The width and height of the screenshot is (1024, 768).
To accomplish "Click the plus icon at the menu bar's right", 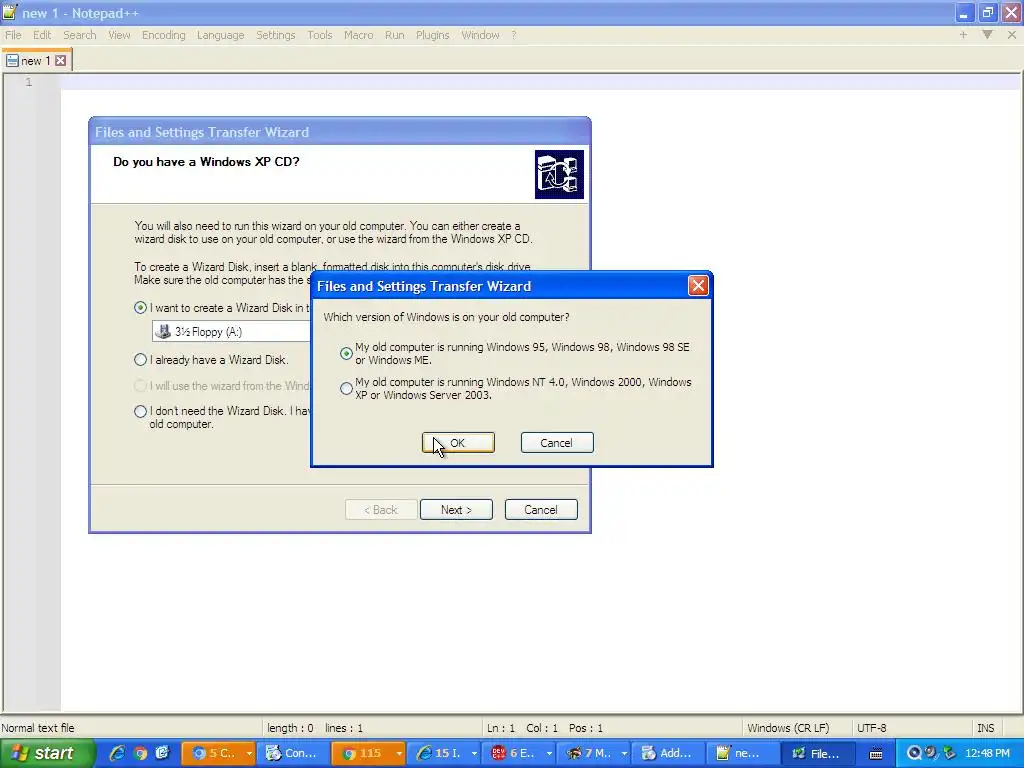I will tap(963, 35).
